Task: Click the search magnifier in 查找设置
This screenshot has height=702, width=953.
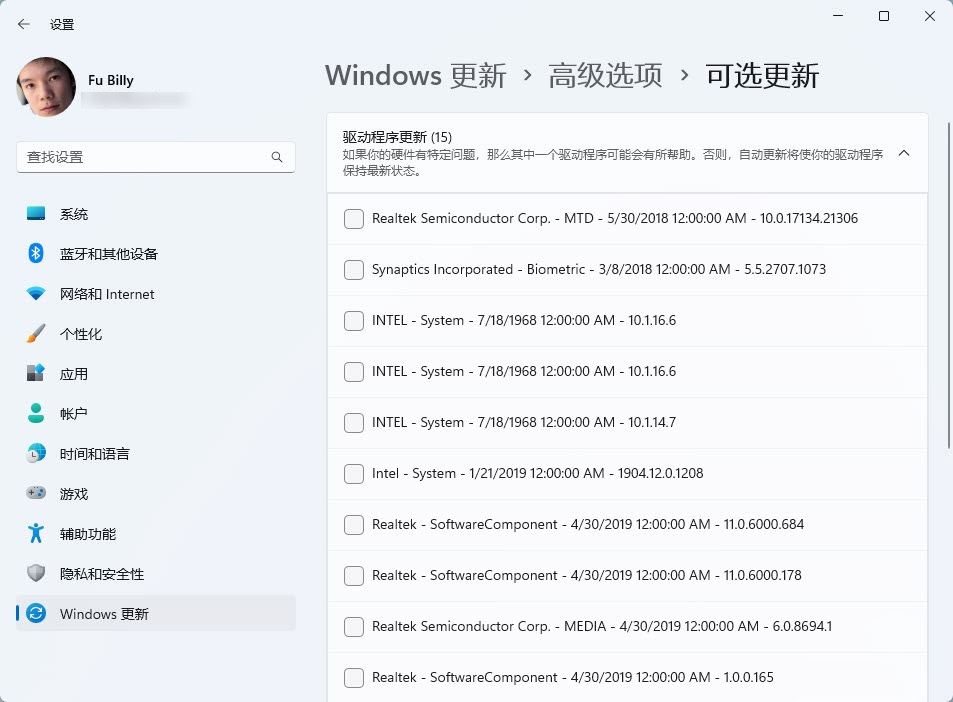Action: tap(277, 157)
